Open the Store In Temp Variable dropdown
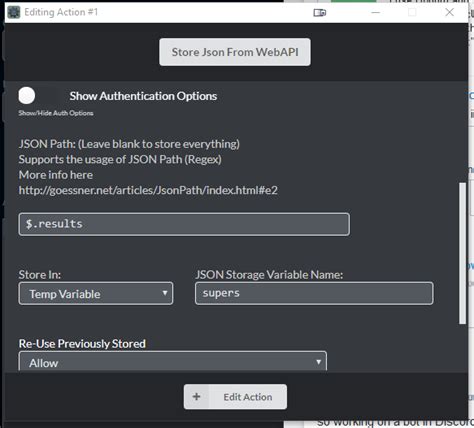 (x=96, y=294)
